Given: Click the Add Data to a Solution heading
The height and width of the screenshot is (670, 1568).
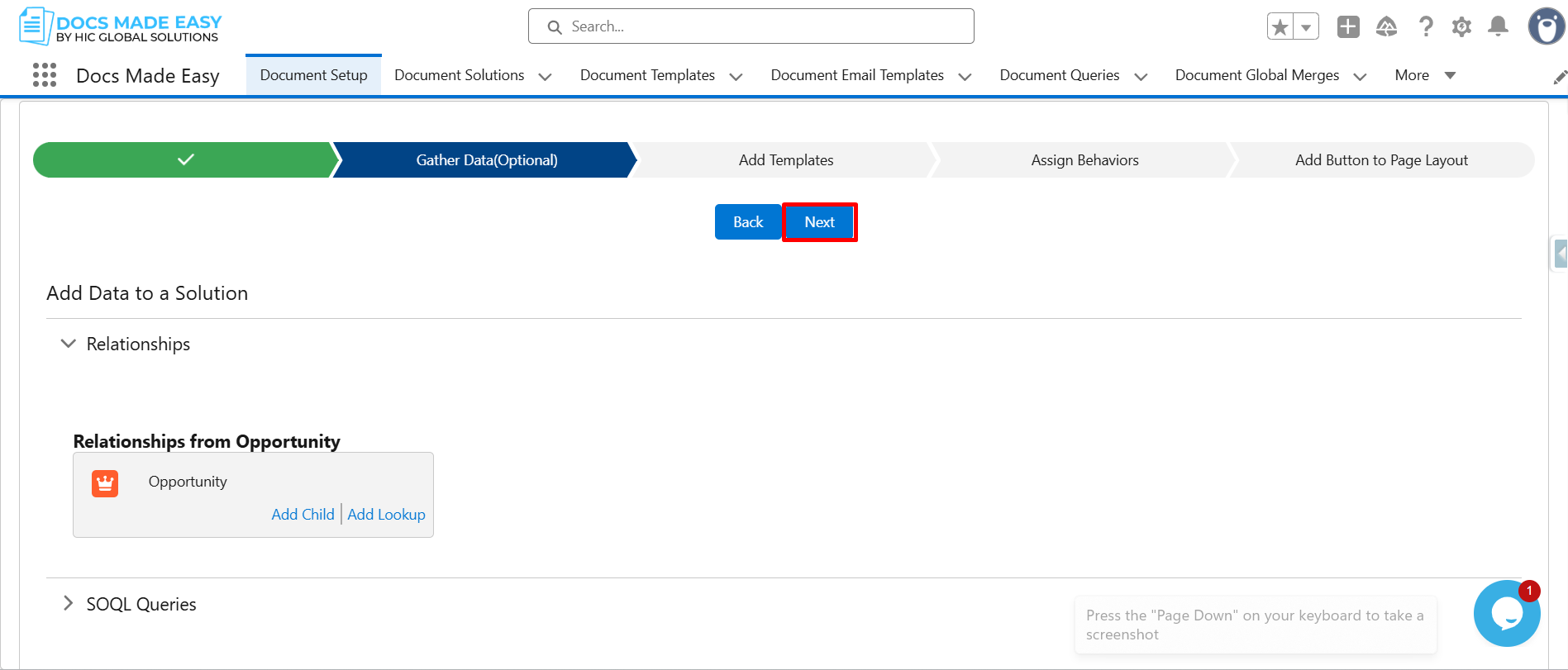Looking at the screenshot, I should point(147,293).
